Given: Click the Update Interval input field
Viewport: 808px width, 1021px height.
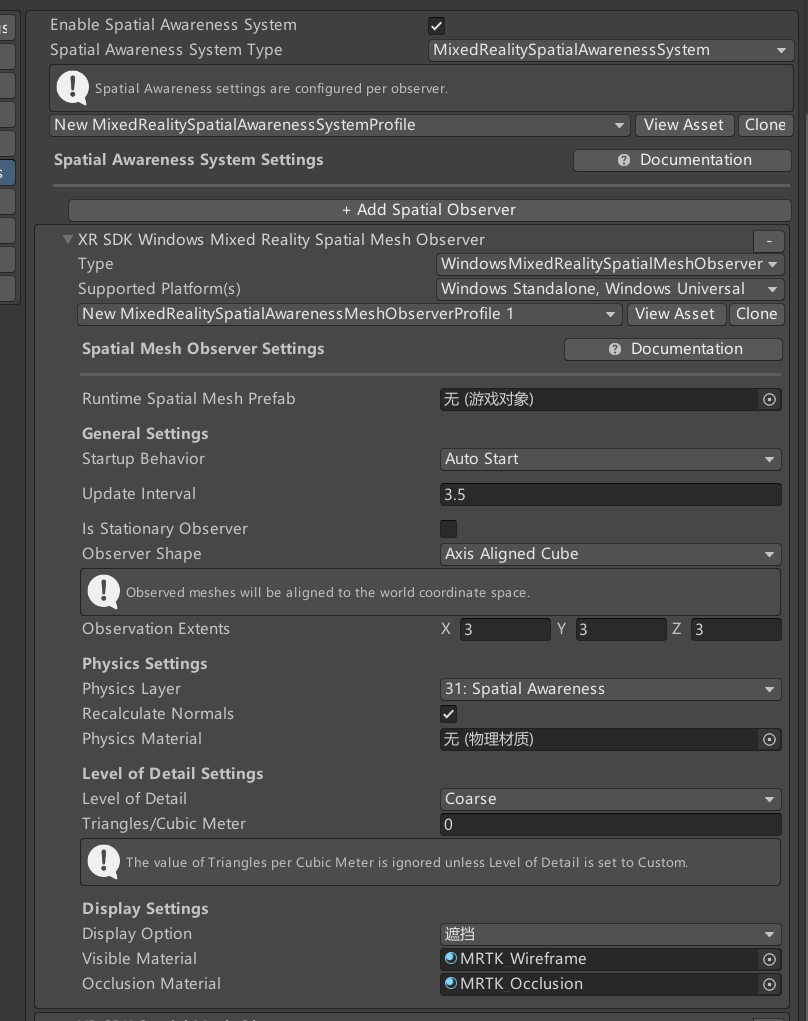Looking at the screenshot, I should (610, 494).
